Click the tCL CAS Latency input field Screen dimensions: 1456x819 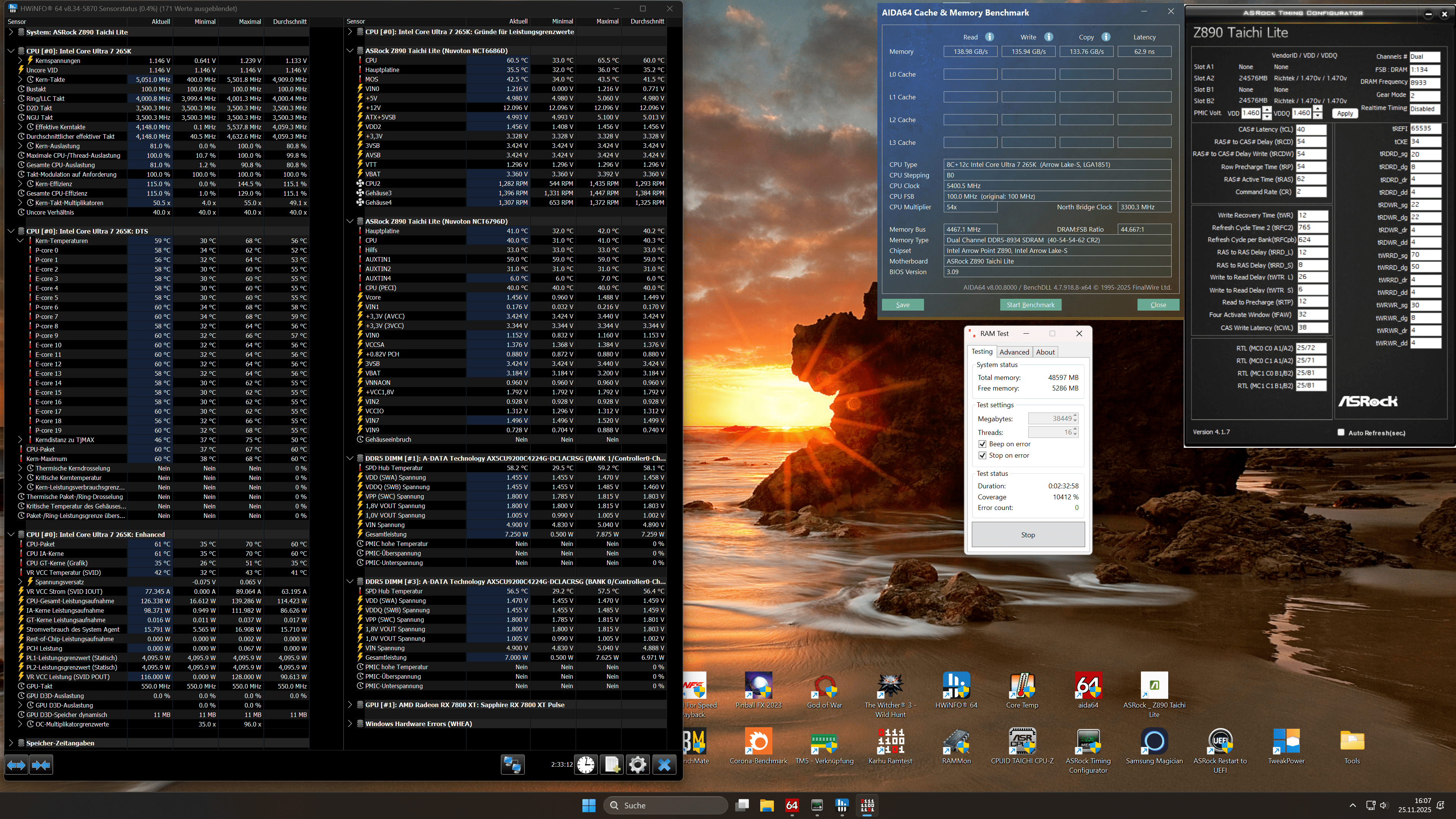tap(1310, 129)
